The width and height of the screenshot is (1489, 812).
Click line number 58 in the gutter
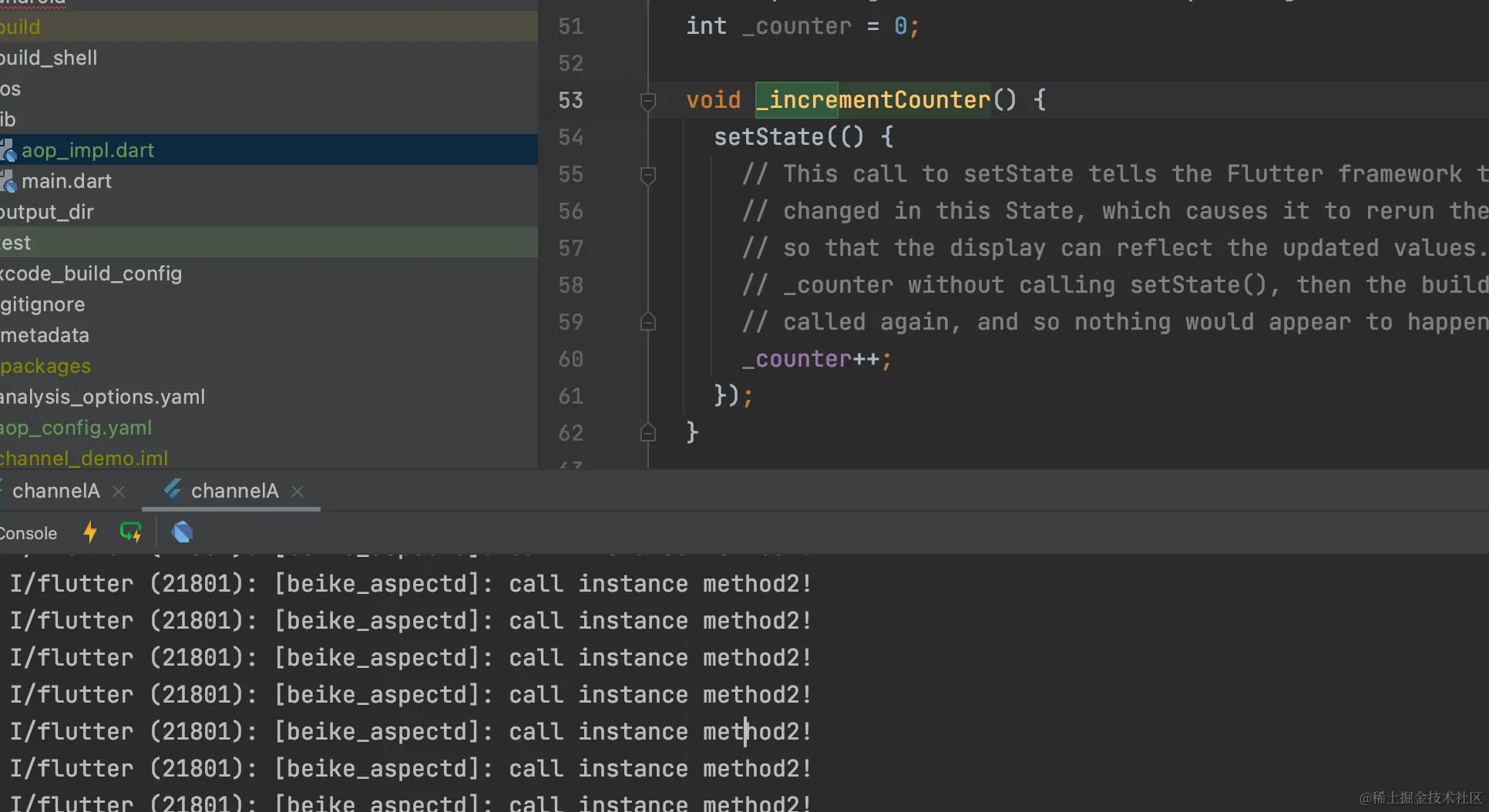point(570,285)
